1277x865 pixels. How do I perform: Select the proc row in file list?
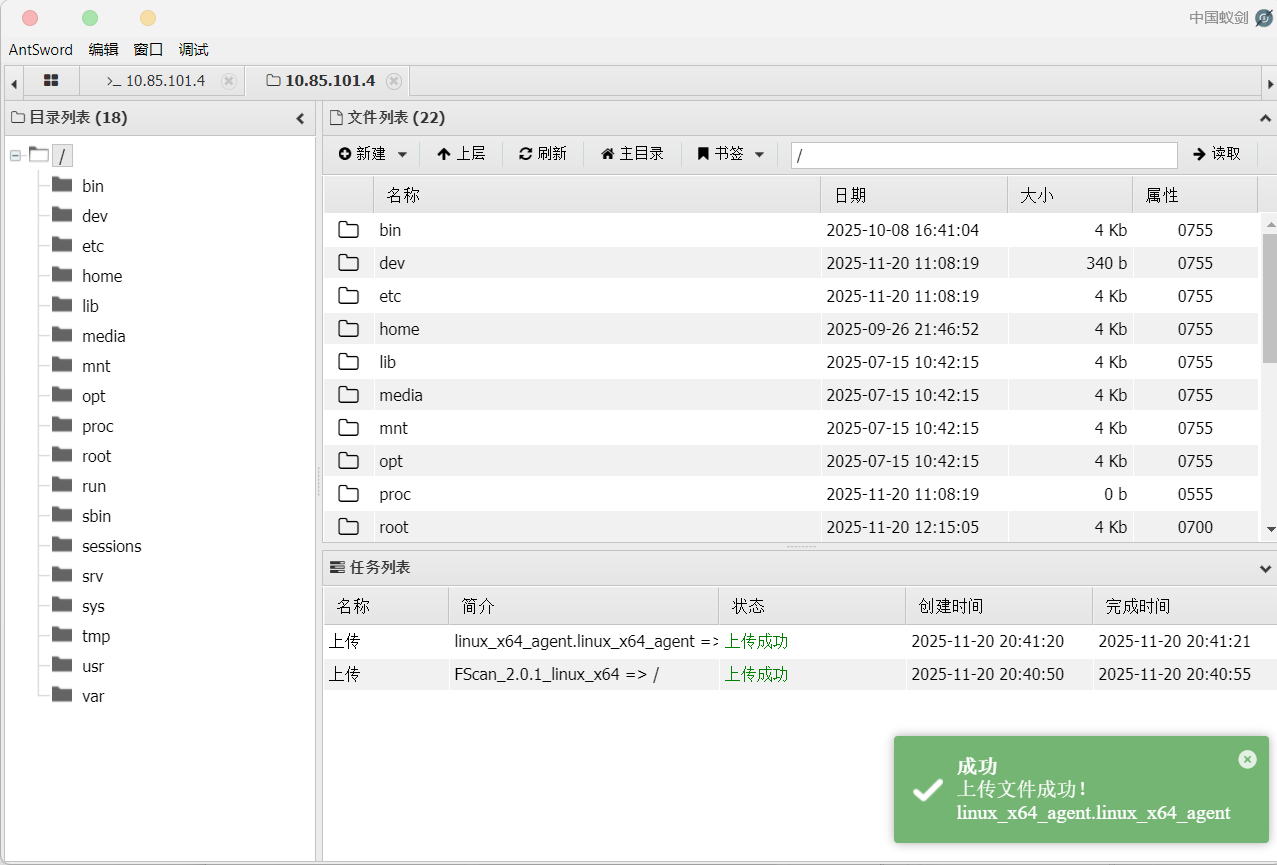(x=790, y=494)
